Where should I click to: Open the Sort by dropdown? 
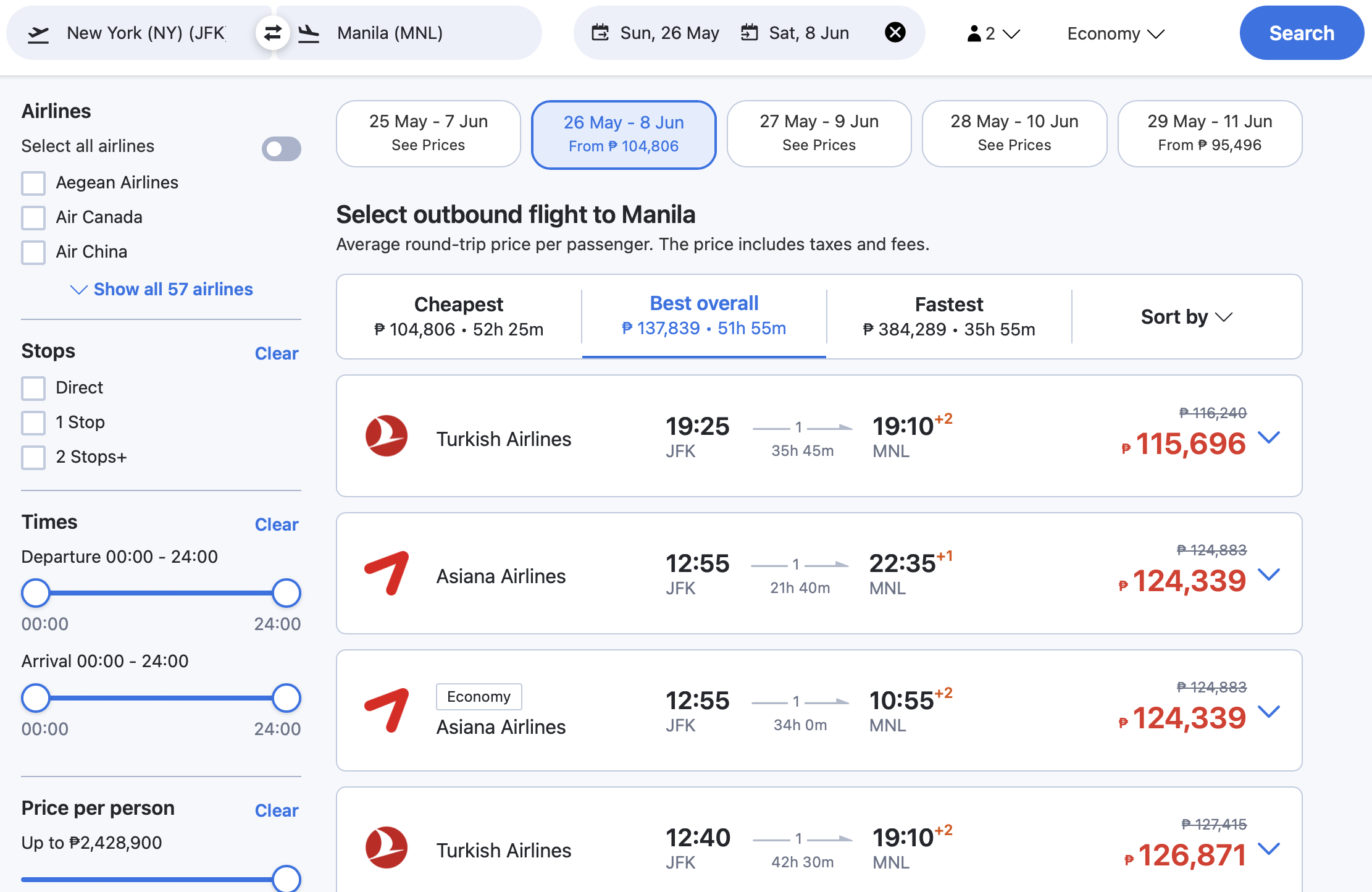click(1186, 317)
